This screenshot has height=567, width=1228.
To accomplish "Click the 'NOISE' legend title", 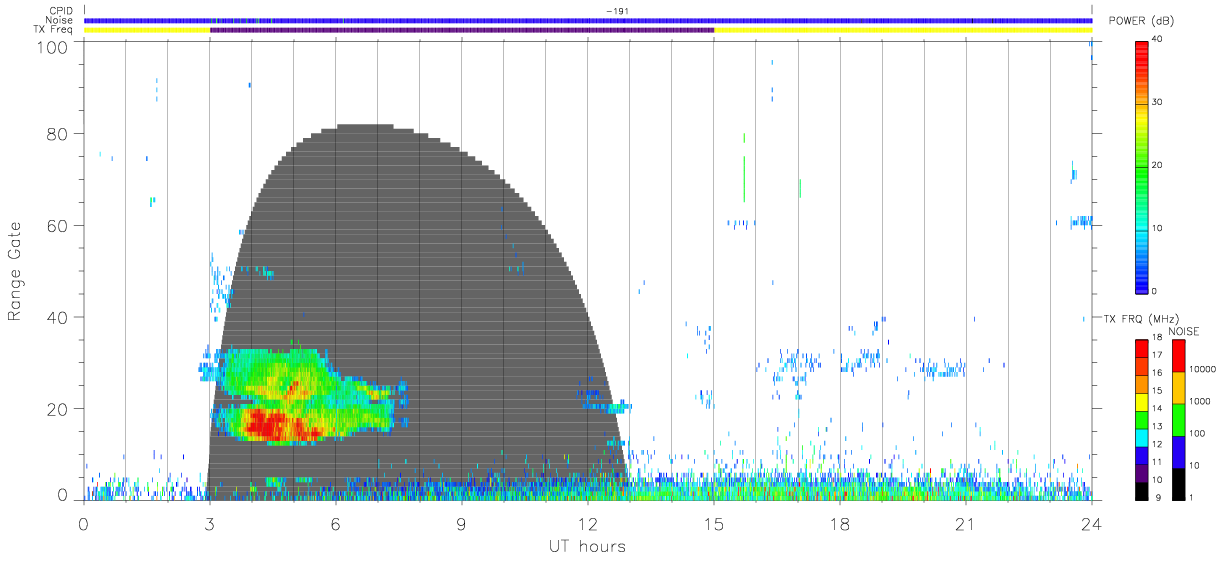I will coord(1183,330).
